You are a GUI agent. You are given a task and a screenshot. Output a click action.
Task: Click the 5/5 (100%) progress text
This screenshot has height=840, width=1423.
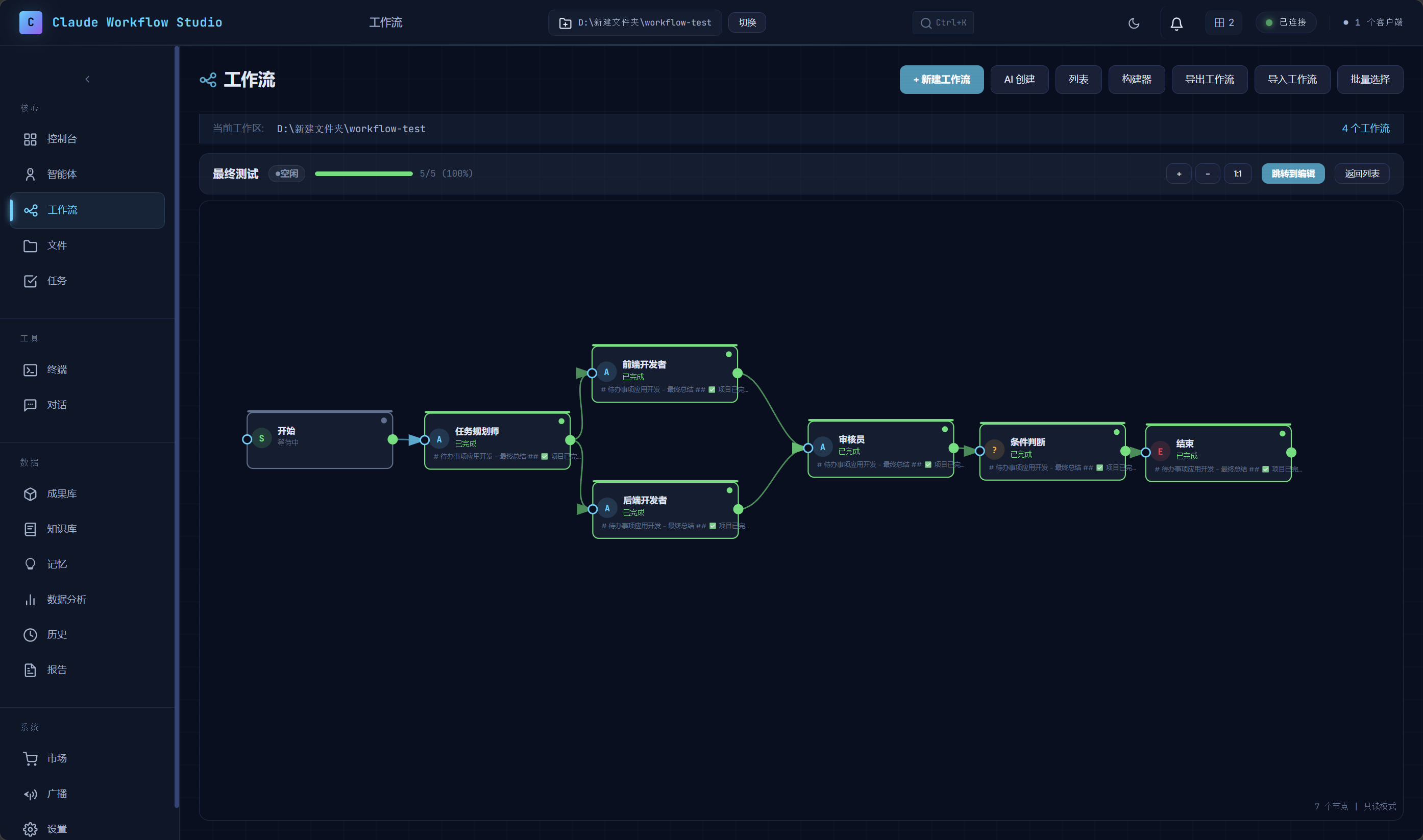coord(446,174)
